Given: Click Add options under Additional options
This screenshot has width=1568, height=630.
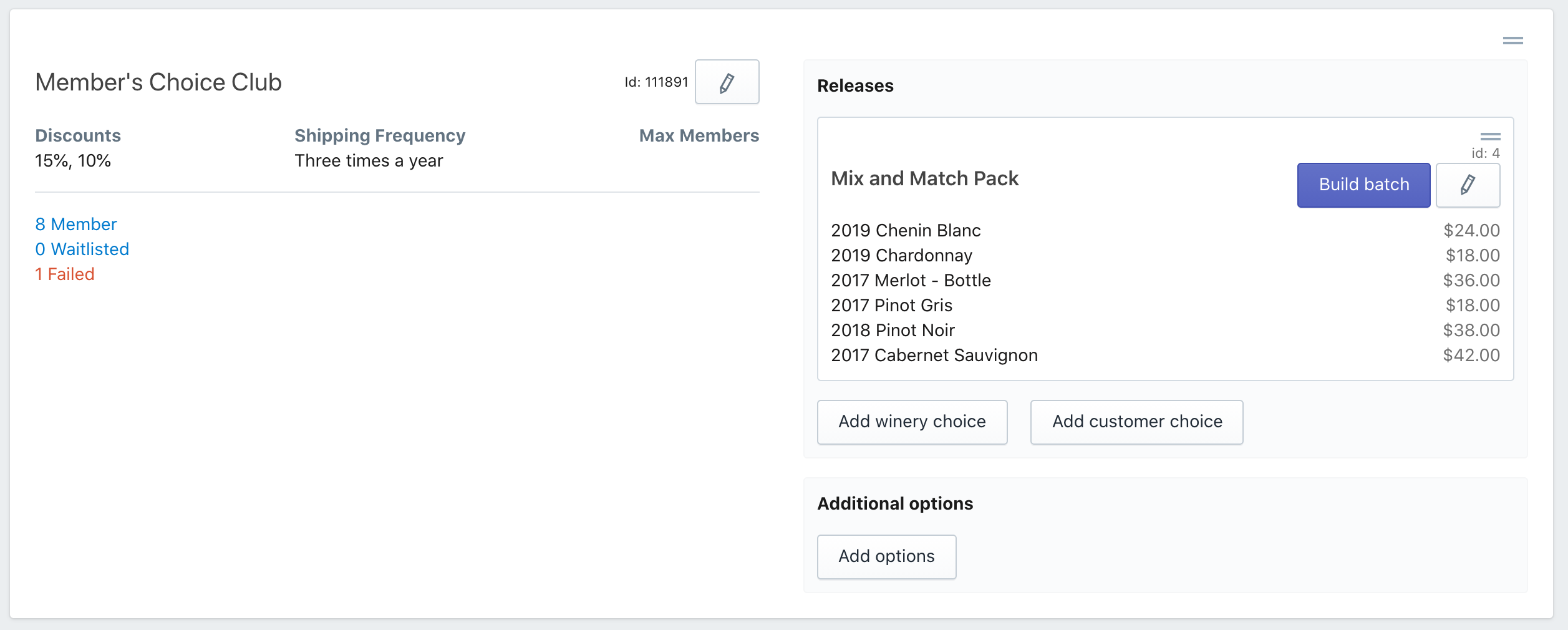Looking at the screenshot, I should 886,556.
